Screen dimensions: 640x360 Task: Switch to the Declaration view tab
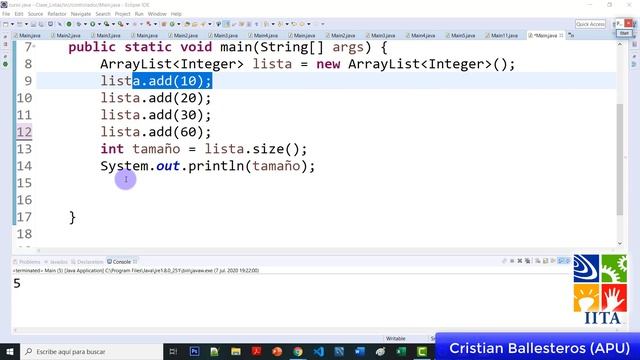[x=87, y=262]
